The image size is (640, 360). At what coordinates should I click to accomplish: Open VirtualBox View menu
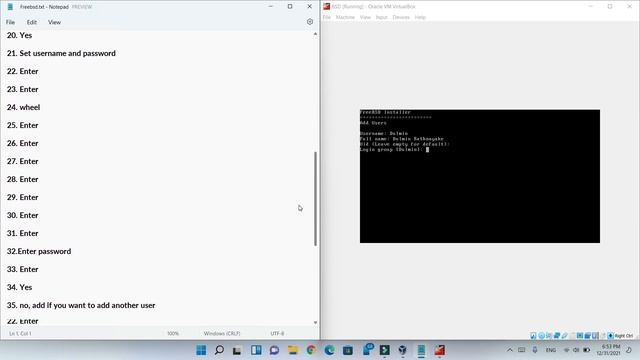(365, 17)
